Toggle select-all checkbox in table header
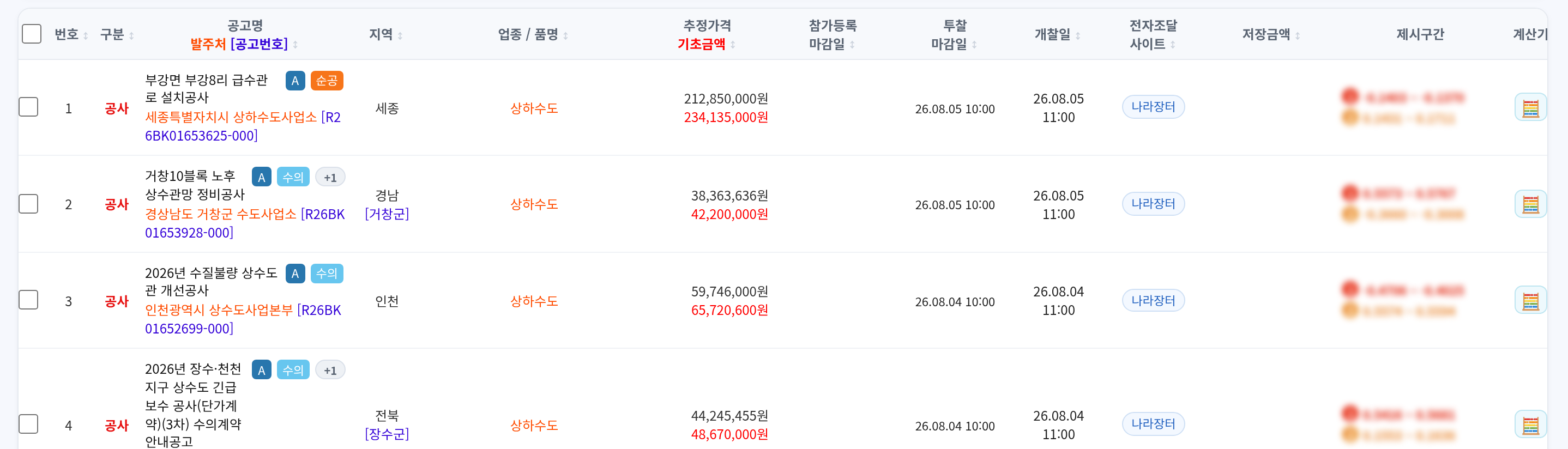Image resolution: width=1568 pixels, height=449 pixels. pyautogui.click(x=32, y=34)
